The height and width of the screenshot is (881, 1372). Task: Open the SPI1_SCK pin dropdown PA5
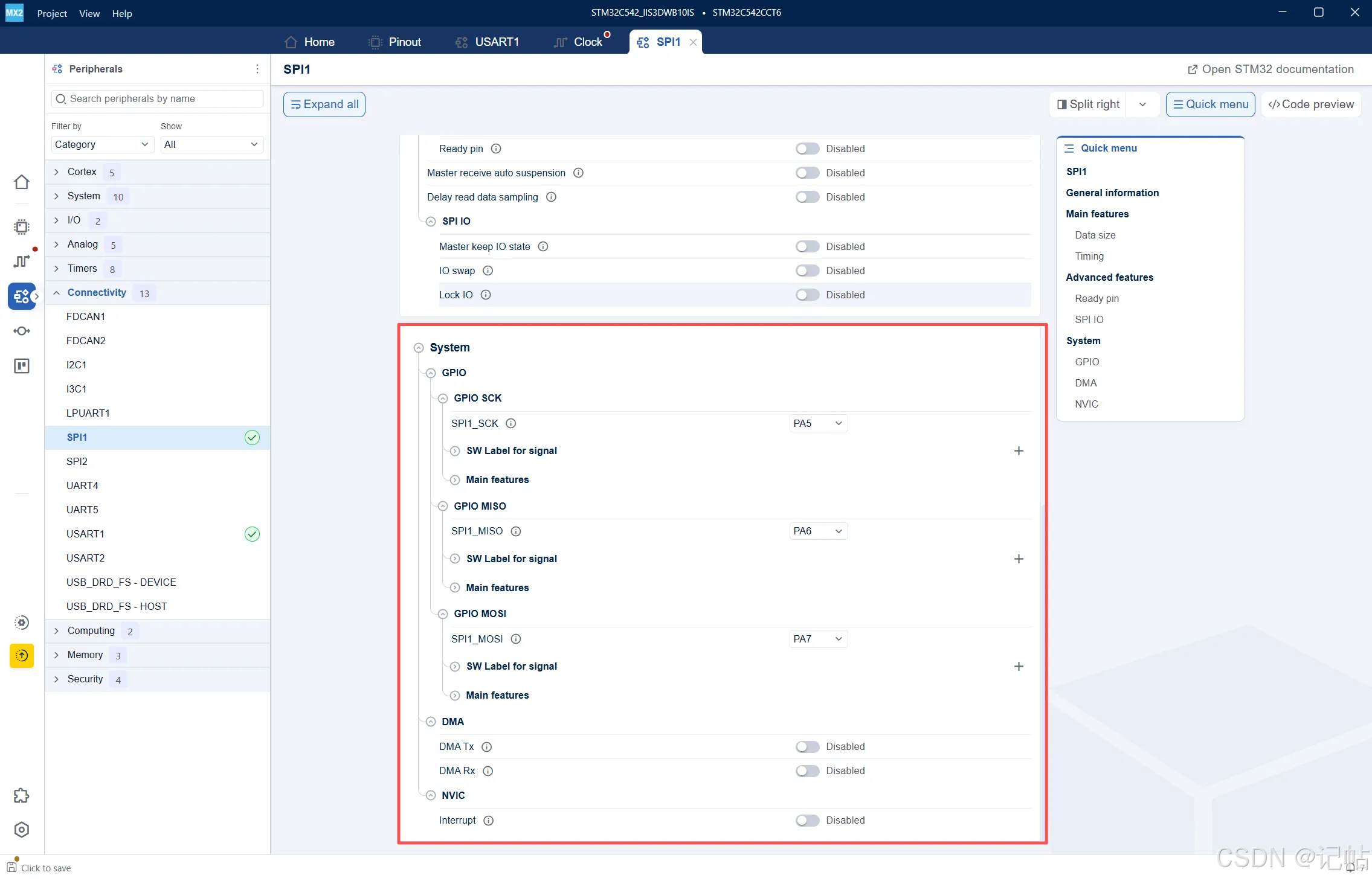pyautogui.click(x=818, y=423)
